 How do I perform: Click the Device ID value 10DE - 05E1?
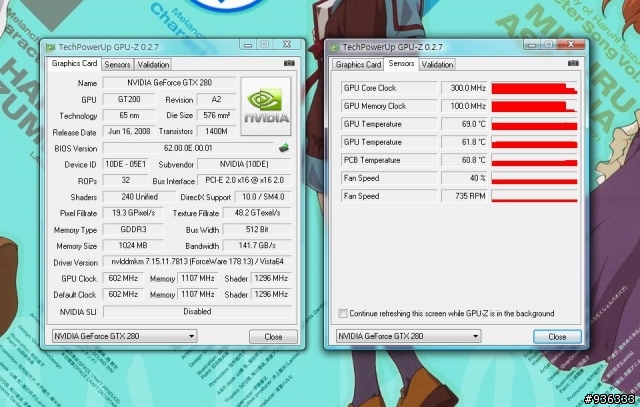pos(125,164)
